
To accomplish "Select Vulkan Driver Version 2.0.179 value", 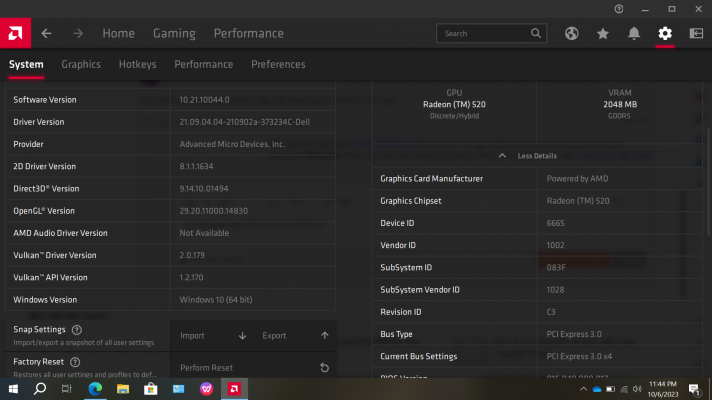I will tap(192, 255).
